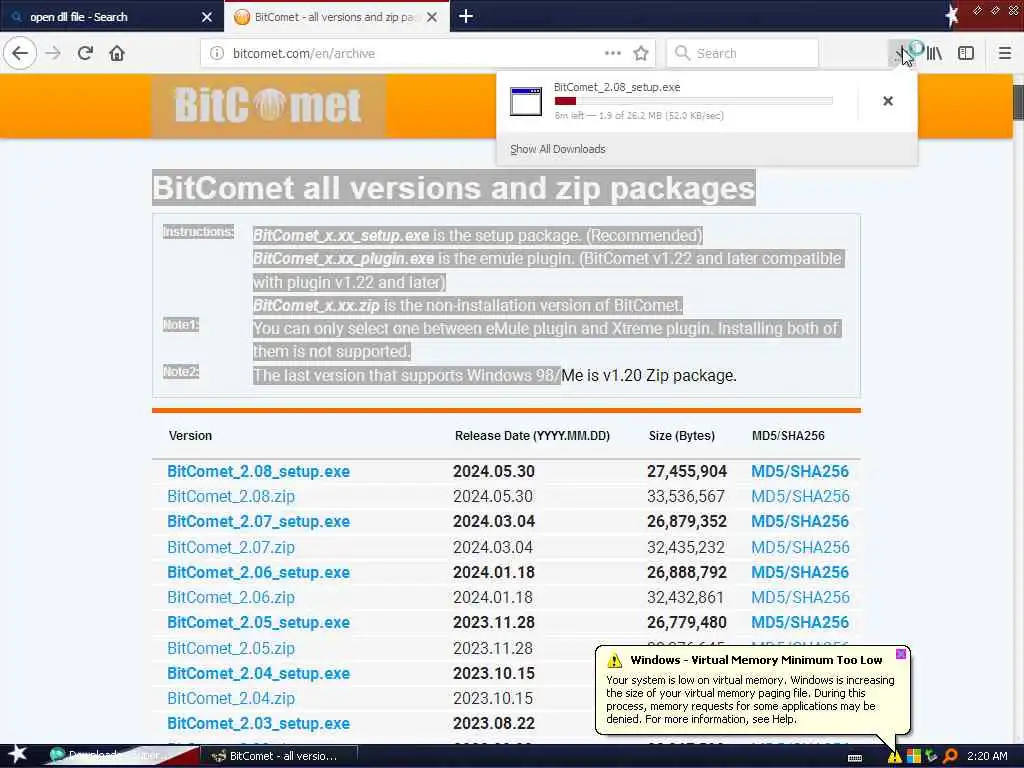Switch to BitComet taskbar window button
1024x768 pixels.
point(280,756)
